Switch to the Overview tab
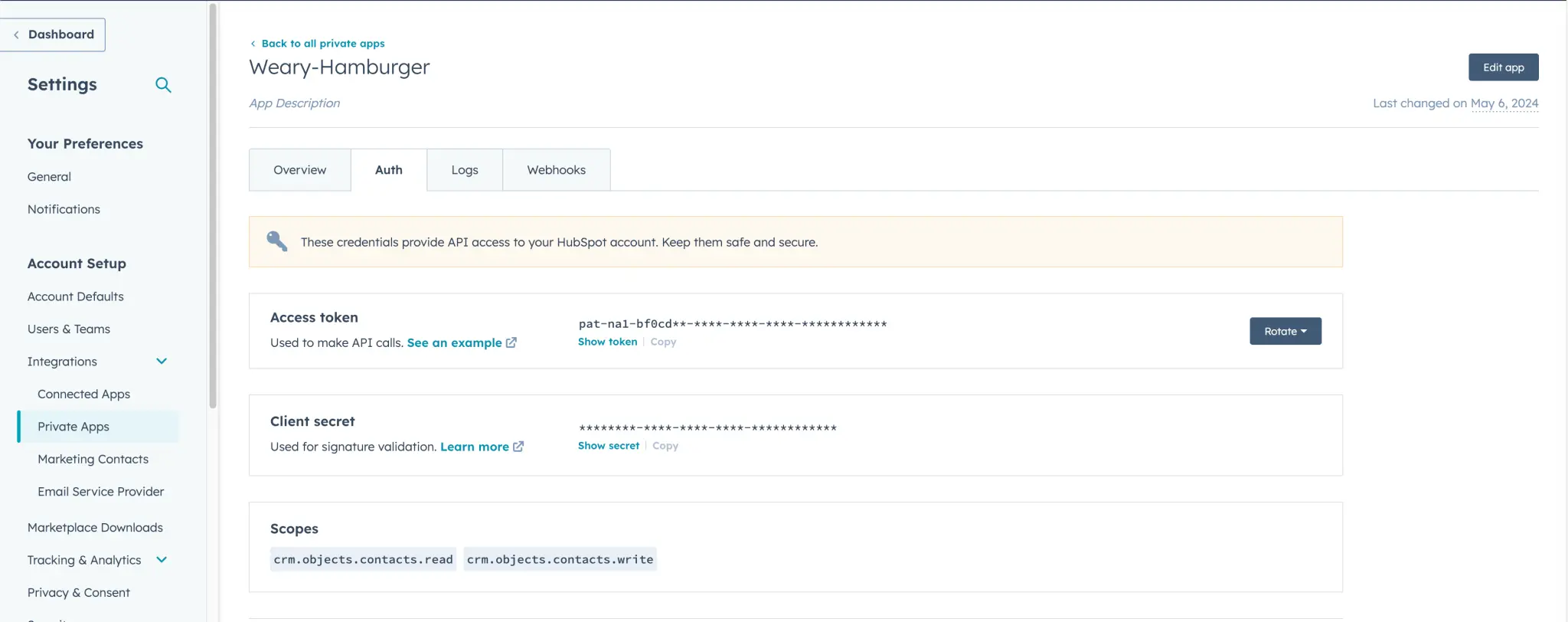Screen dimensions: 1568x622 (x=299, y=170)
